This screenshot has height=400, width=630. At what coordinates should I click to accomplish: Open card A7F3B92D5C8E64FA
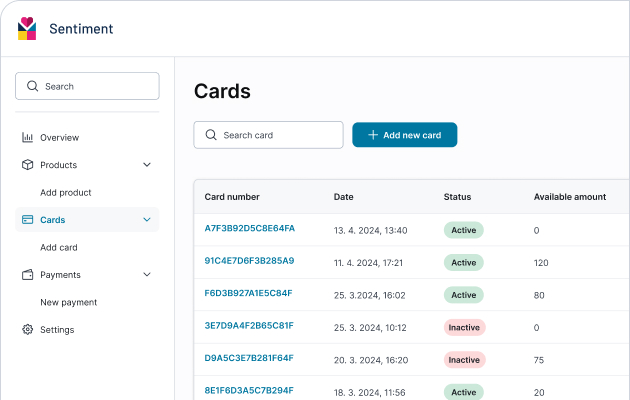pyautogui.click(x=250, y=228)
